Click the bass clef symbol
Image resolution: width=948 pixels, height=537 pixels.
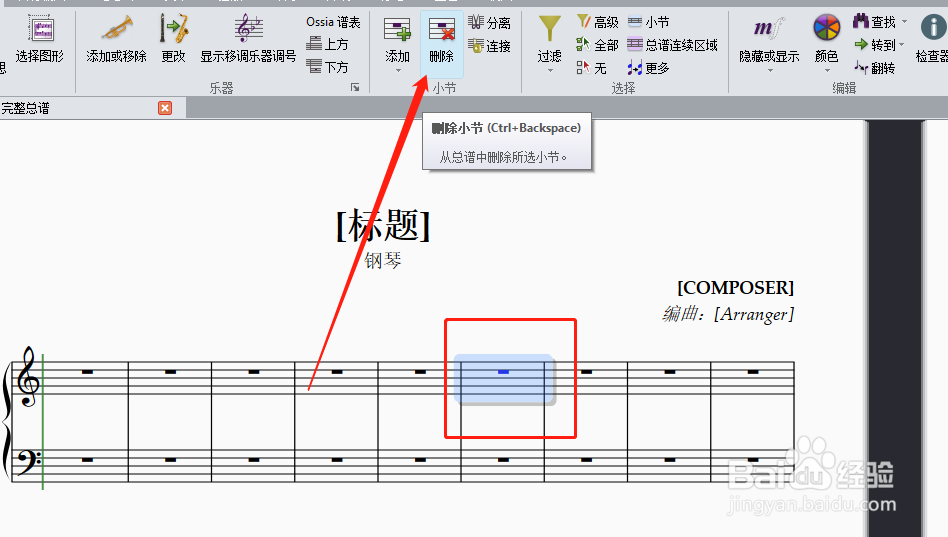29,463
